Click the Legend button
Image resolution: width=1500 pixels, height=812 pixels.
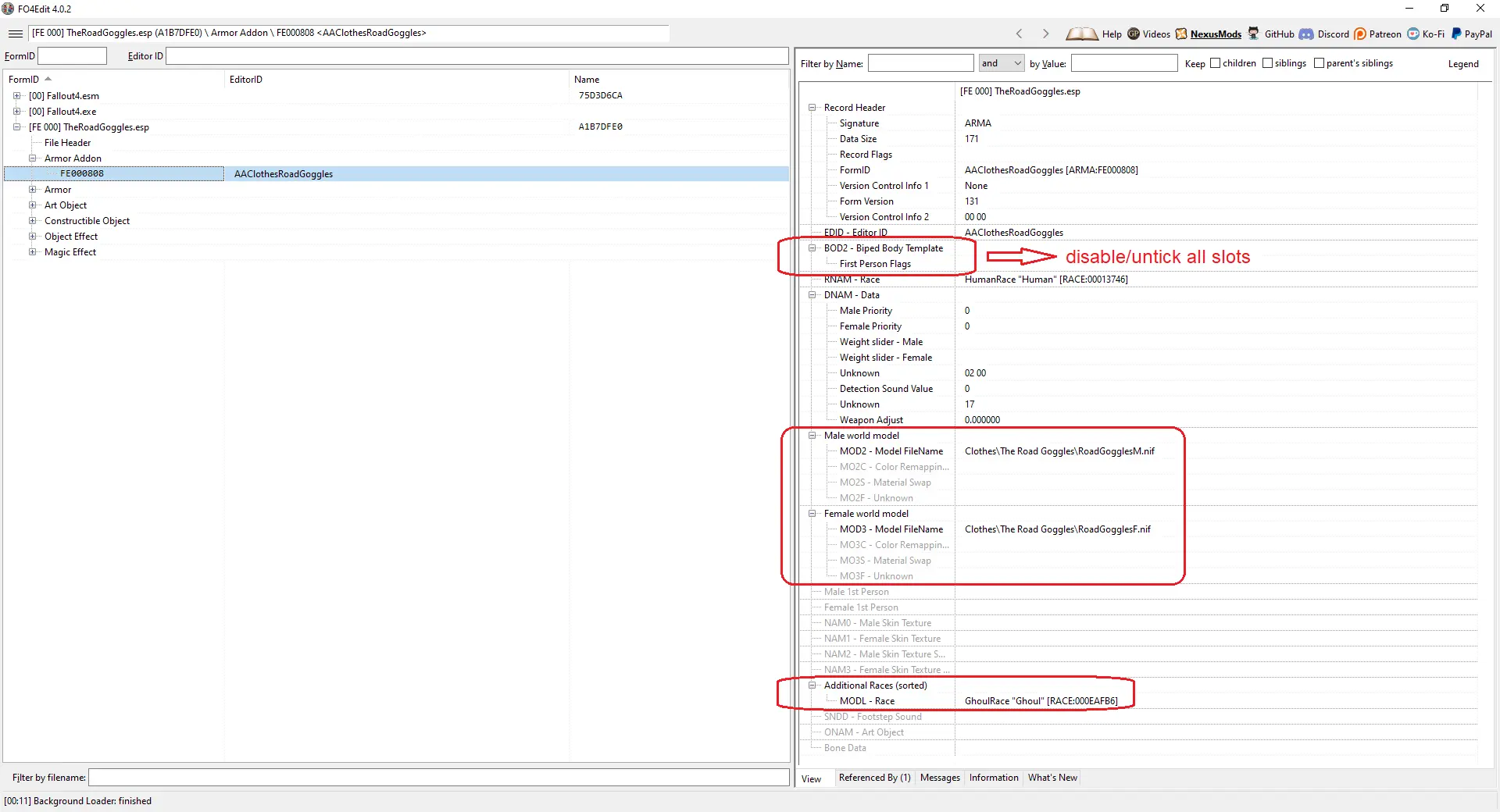[1462, 64]
